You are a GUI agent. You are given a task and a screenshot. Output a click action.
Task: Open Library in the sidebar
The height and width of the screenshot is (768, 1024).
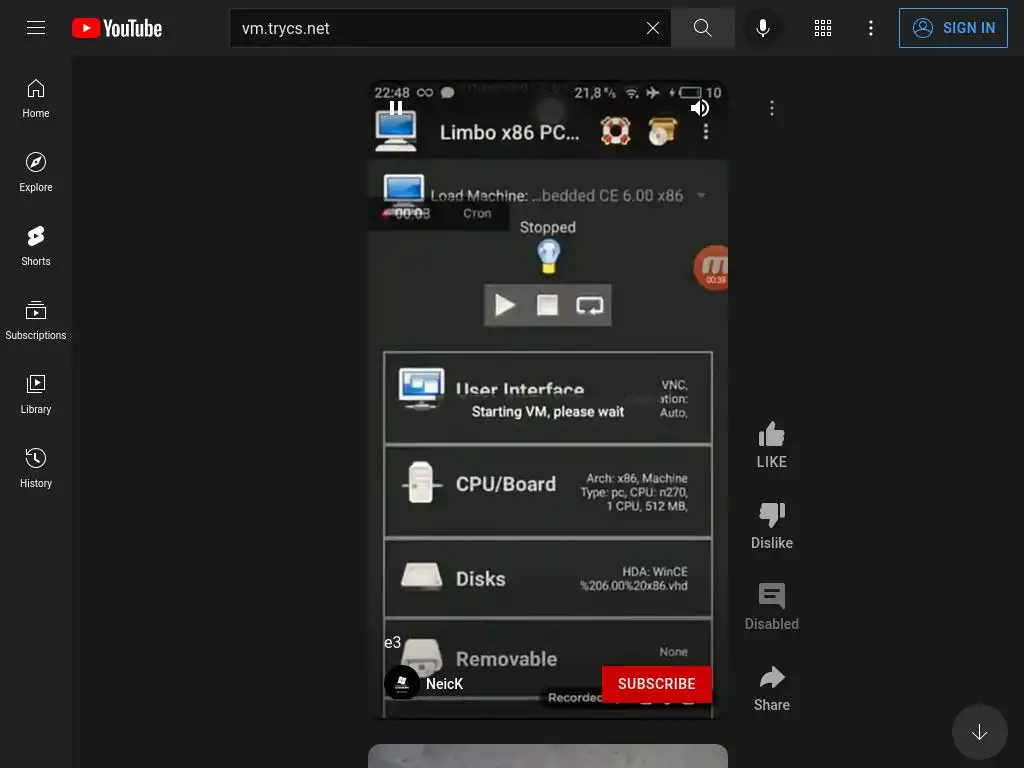[x=36, y=394]
